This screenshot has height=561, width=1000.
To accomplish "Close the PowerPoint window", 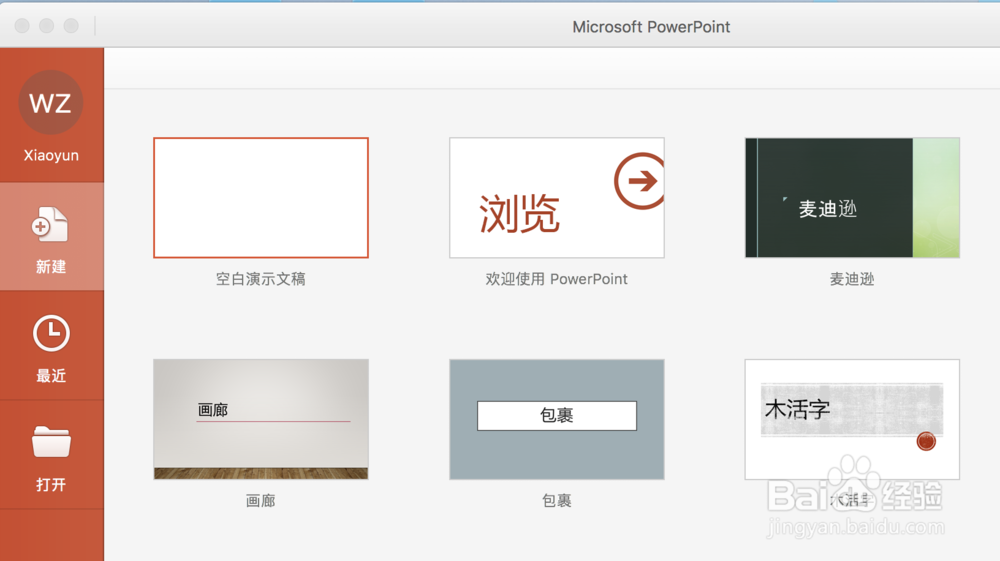I will click(x=22, y=26).
